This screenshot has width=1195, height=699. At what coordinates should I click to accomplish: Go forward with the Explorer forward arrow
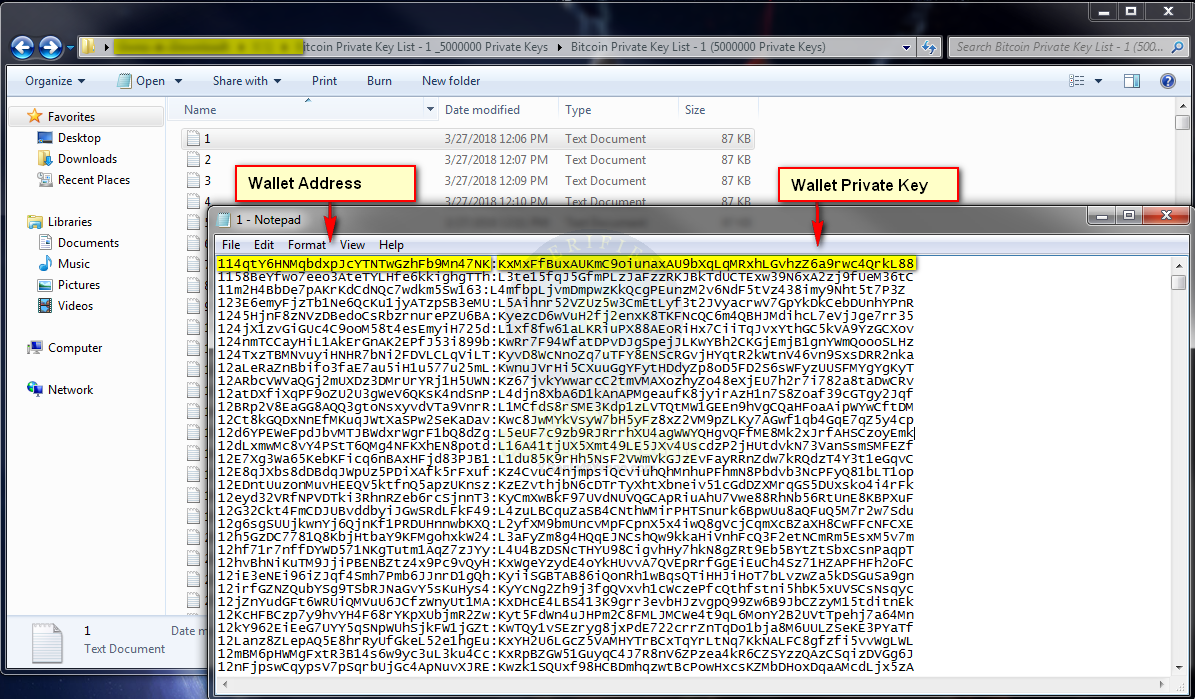(x=50, y=47)
